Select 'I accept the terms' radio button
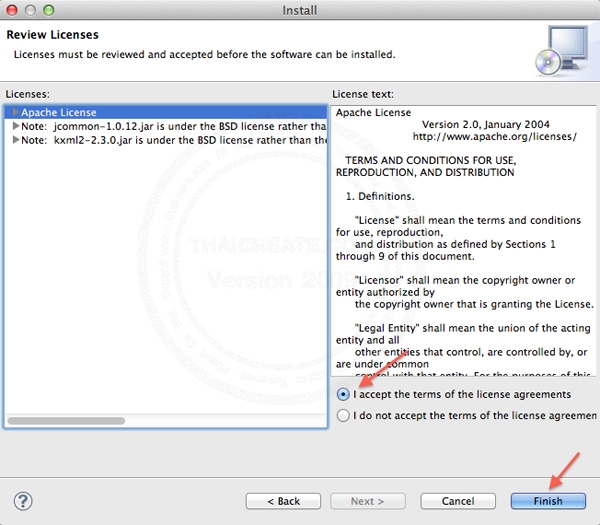The height and width of the screenshot is (525, 600). (x=343, y=394)
